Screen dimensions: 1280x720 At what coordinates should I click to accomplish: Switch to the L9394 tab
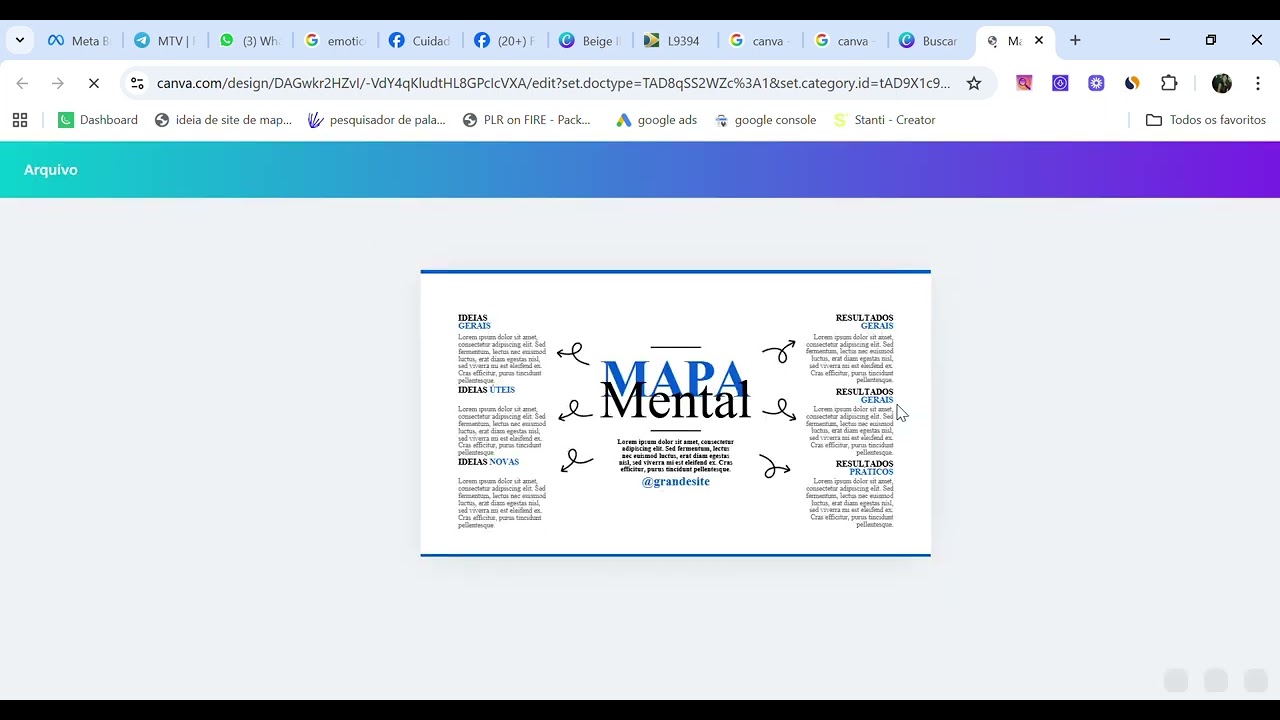point(677,41)
